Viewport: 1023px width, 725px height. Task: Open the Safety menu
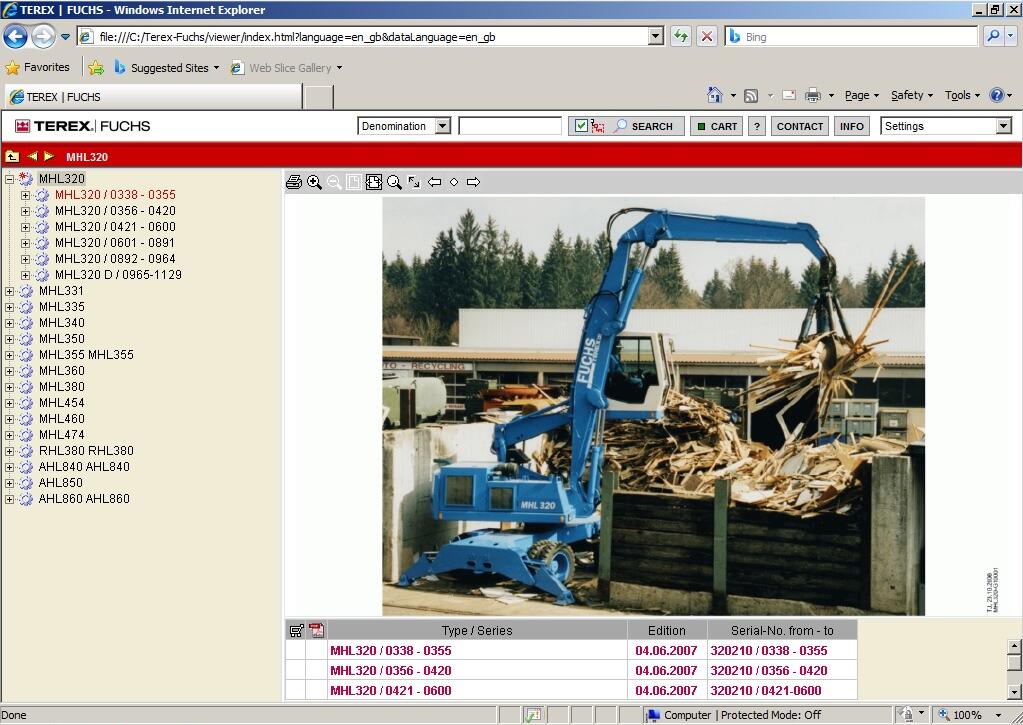912,95
